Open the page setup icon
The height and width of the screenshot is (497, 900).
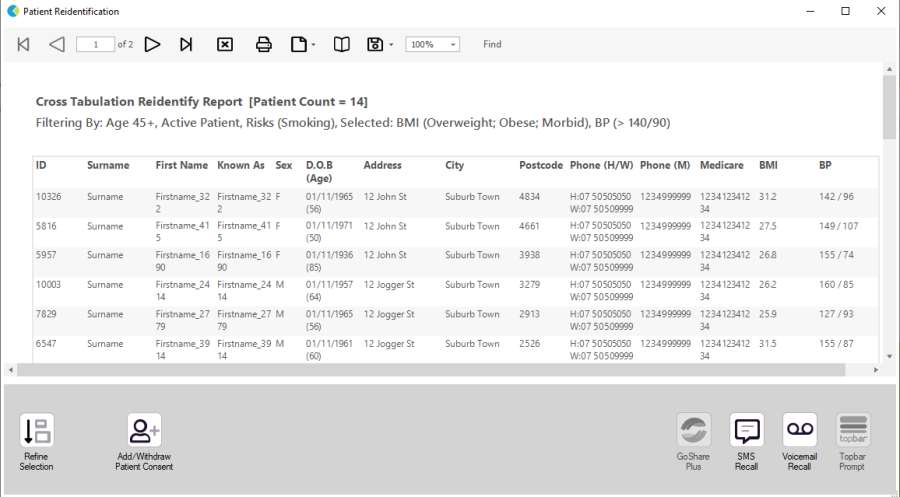(299, 44)
